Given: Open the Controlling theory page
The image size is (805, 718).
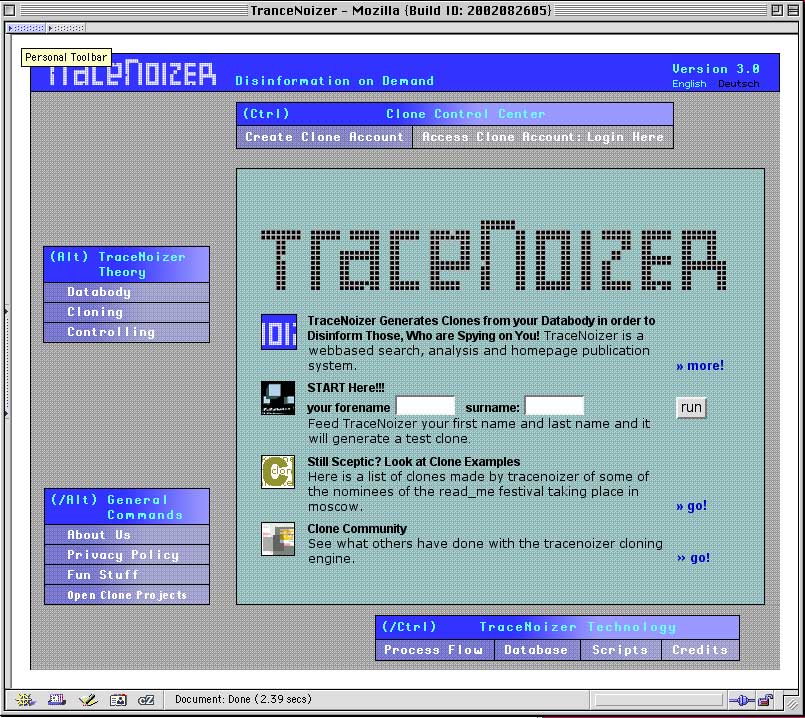Looking at the screenshot, I should [x=127, y=333].
